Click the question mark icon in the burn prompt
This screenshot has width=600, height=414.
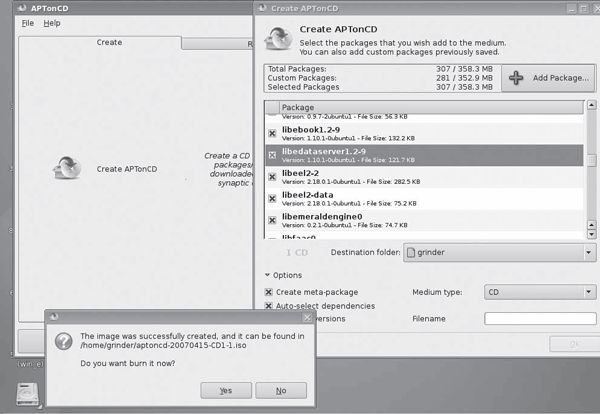click(x=62, y=342)
